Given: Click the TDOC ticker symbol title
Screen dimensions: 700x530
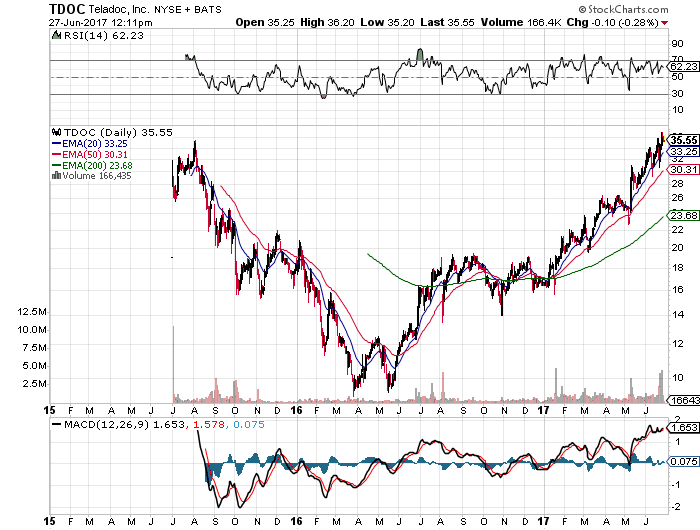Looking at the screenshot, I should pos(67,9).
